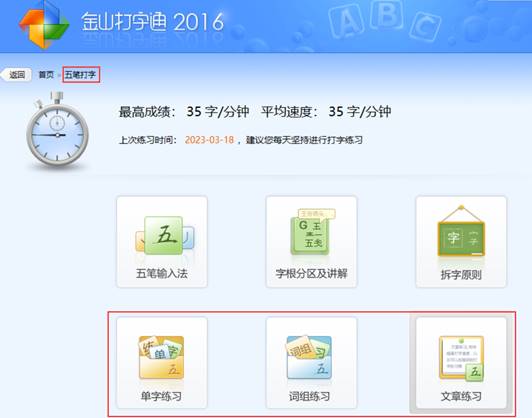Go to 首页 in the breadcrumb
This screenshot has width=532, height=418.
pos(46,75)
